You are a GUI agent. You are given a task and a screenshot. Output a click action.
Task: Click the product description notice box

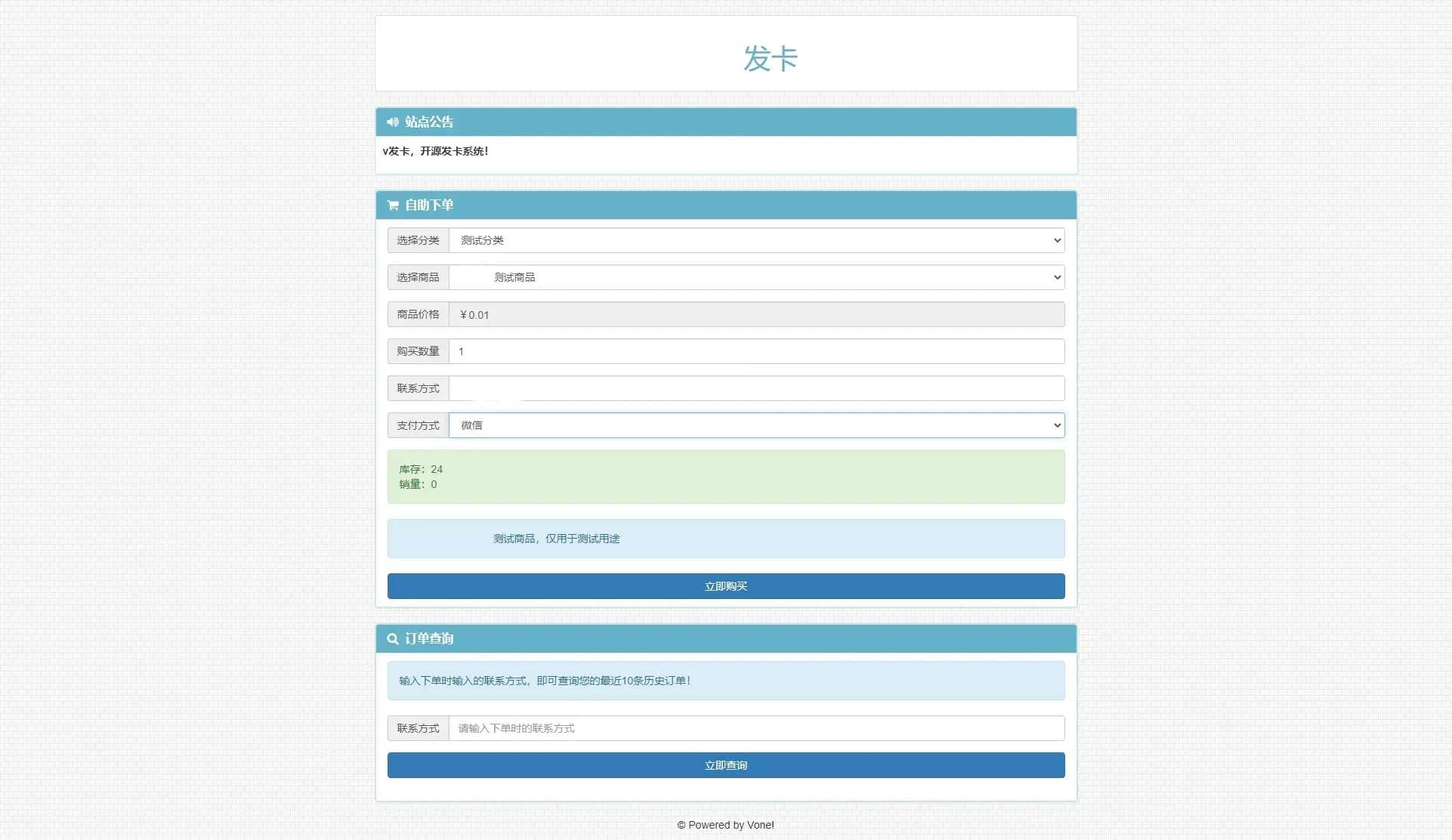click(x=725, y=539)
